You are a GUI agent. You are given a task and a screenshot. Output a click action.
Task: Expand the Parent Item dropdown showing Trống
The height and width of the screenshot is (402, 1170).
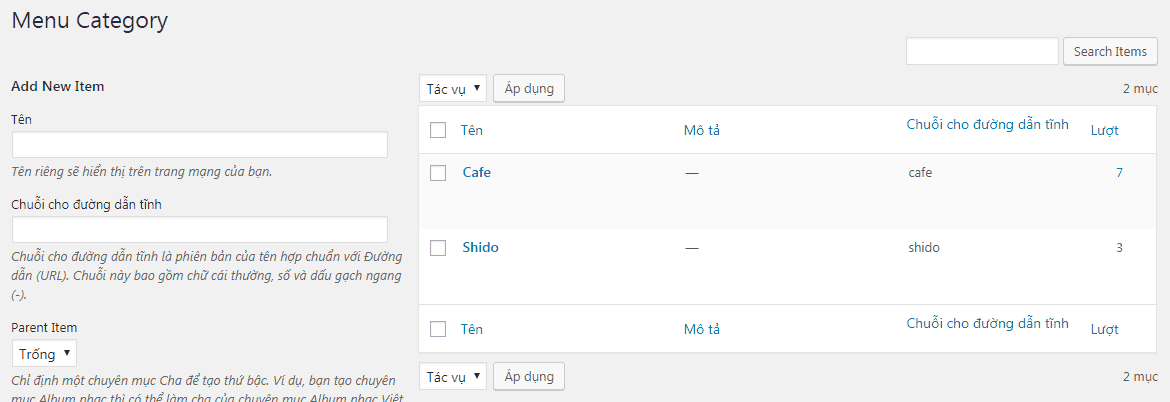pyautogui.click(x=44, y=354)
